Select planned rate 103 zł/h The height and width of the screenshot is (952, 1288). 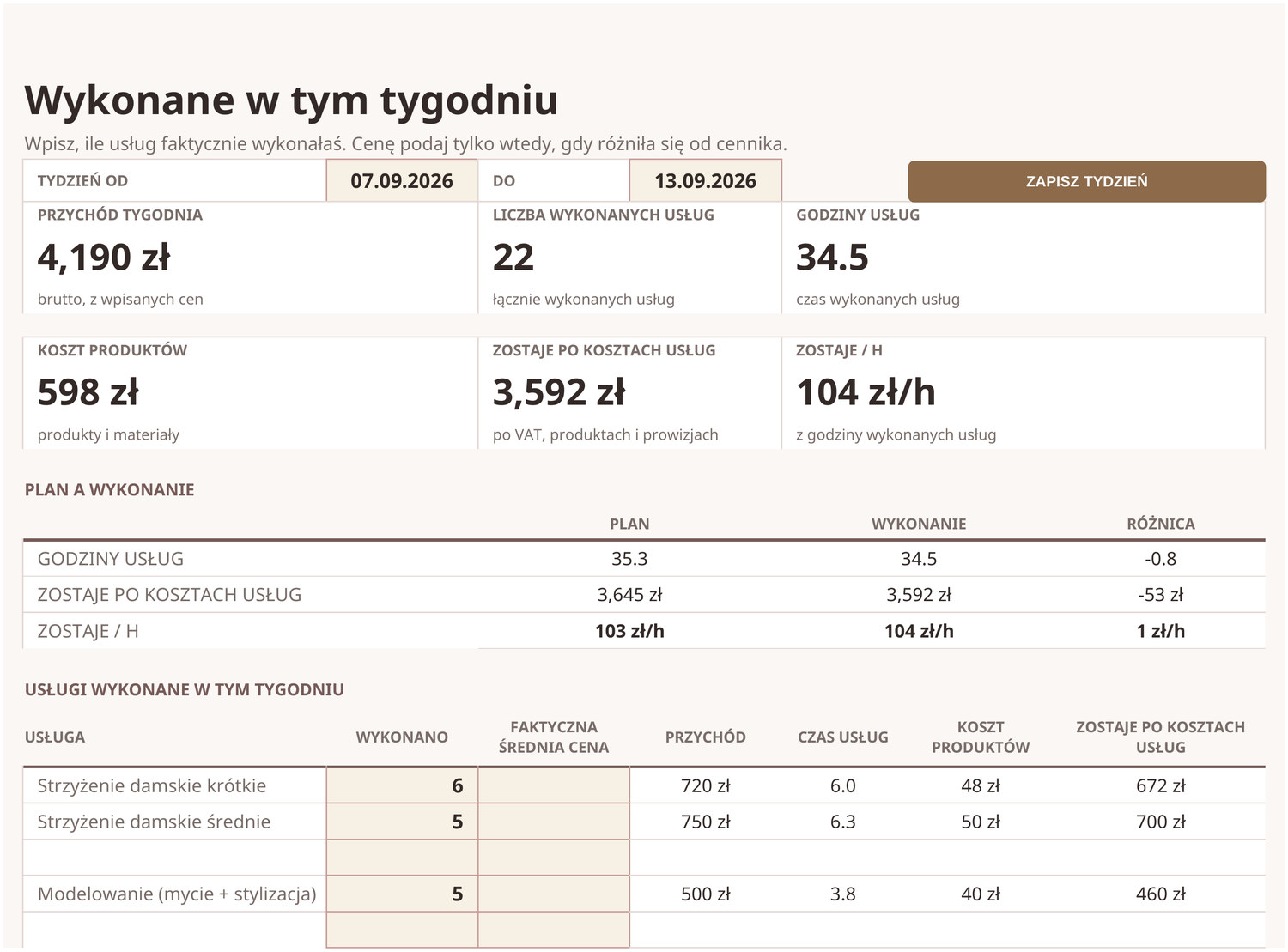pyautogui.click(x=629, y=631)
